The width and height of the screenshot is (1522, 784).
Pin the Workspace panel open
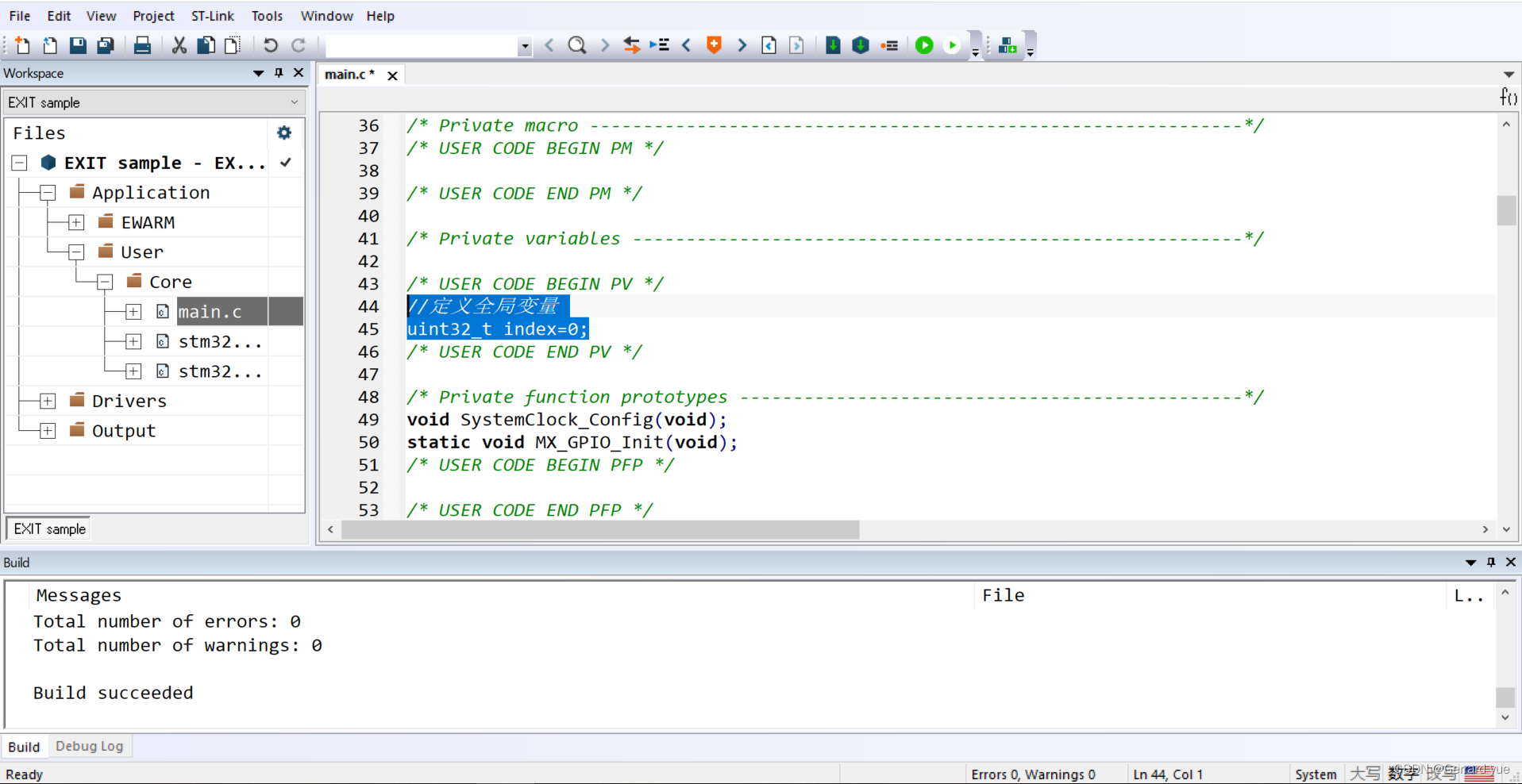click(278, 73)
